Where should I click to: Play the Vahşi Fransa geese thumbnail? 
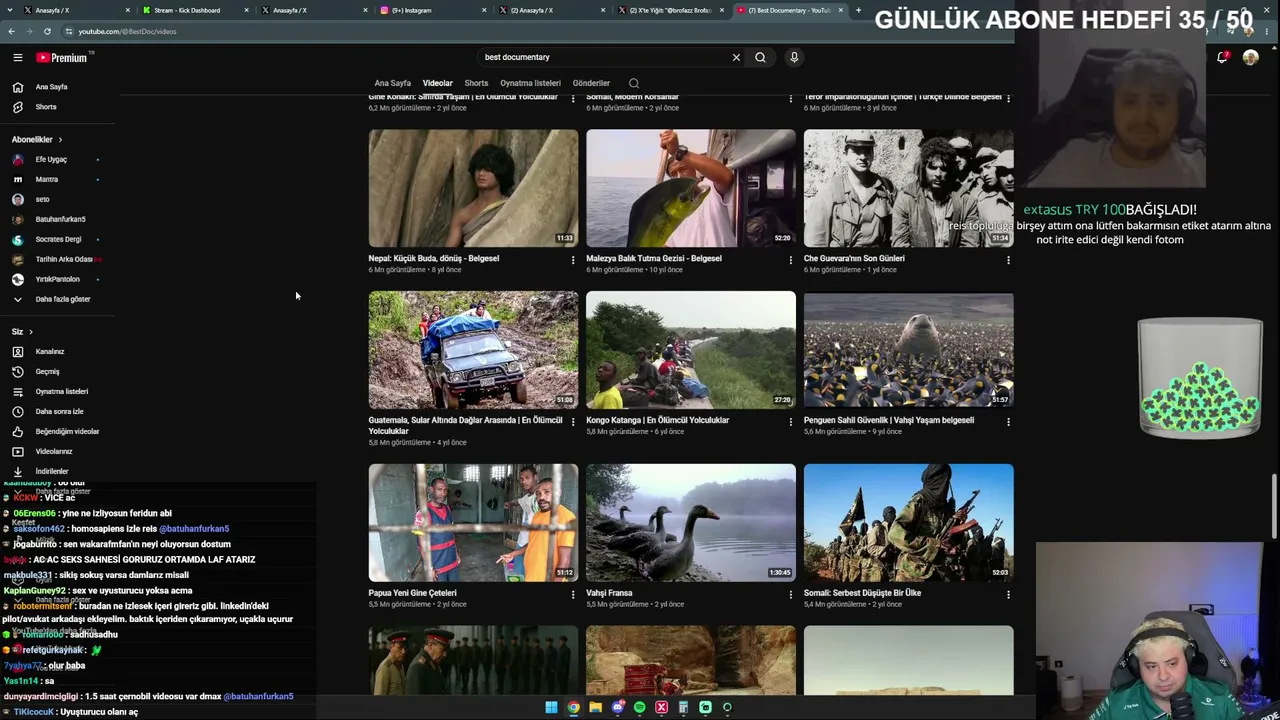point(691,522)
